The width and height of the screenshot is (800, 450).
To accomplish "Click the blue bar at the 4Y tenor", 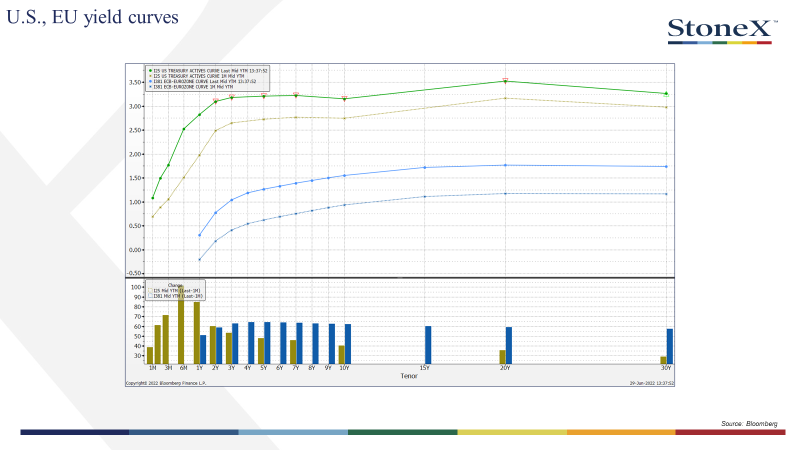I will (251, 343).
